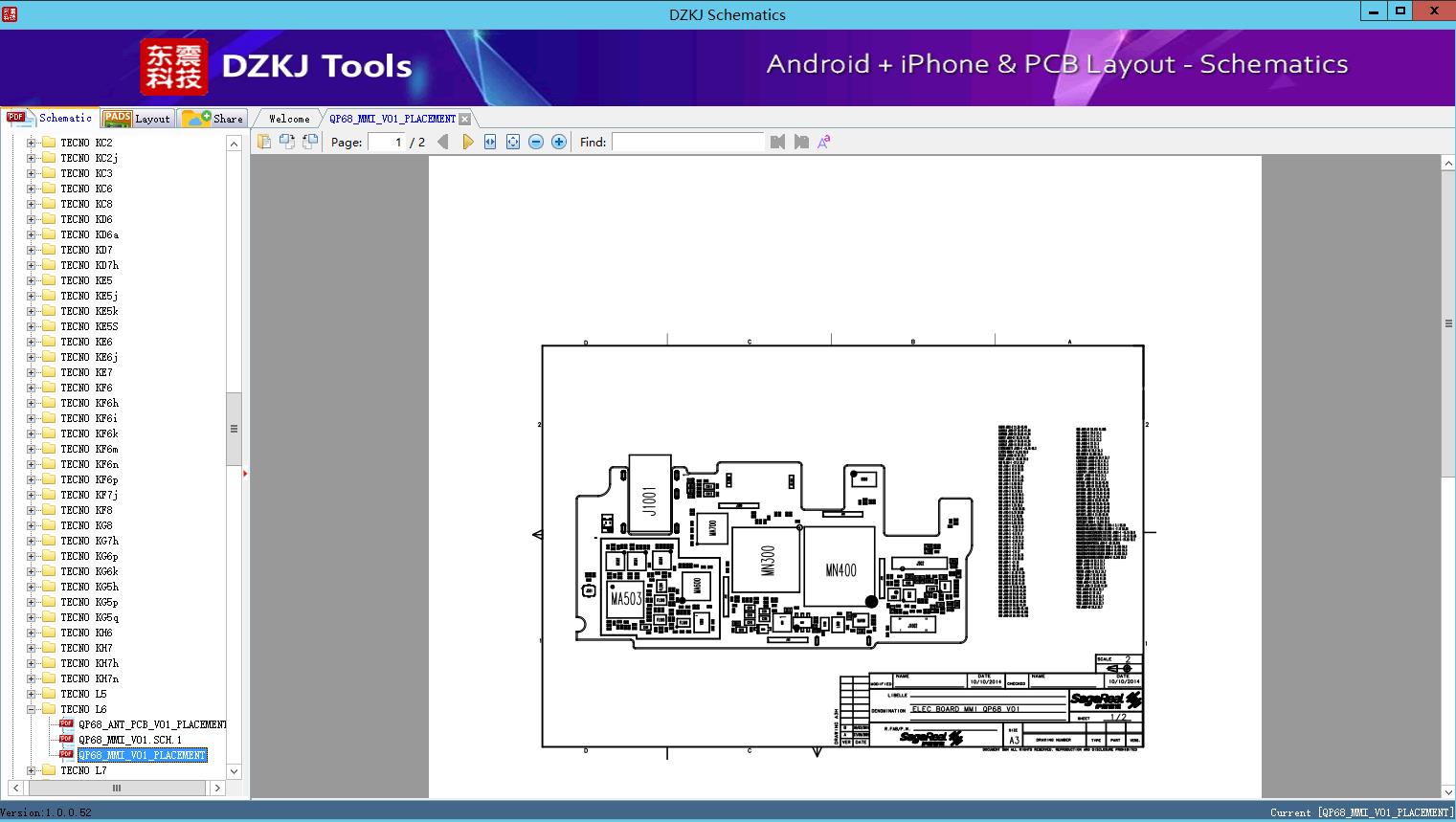Open QP68_ANT_PCB_V01_PLACEMENT in the tree

click(151, 724)
